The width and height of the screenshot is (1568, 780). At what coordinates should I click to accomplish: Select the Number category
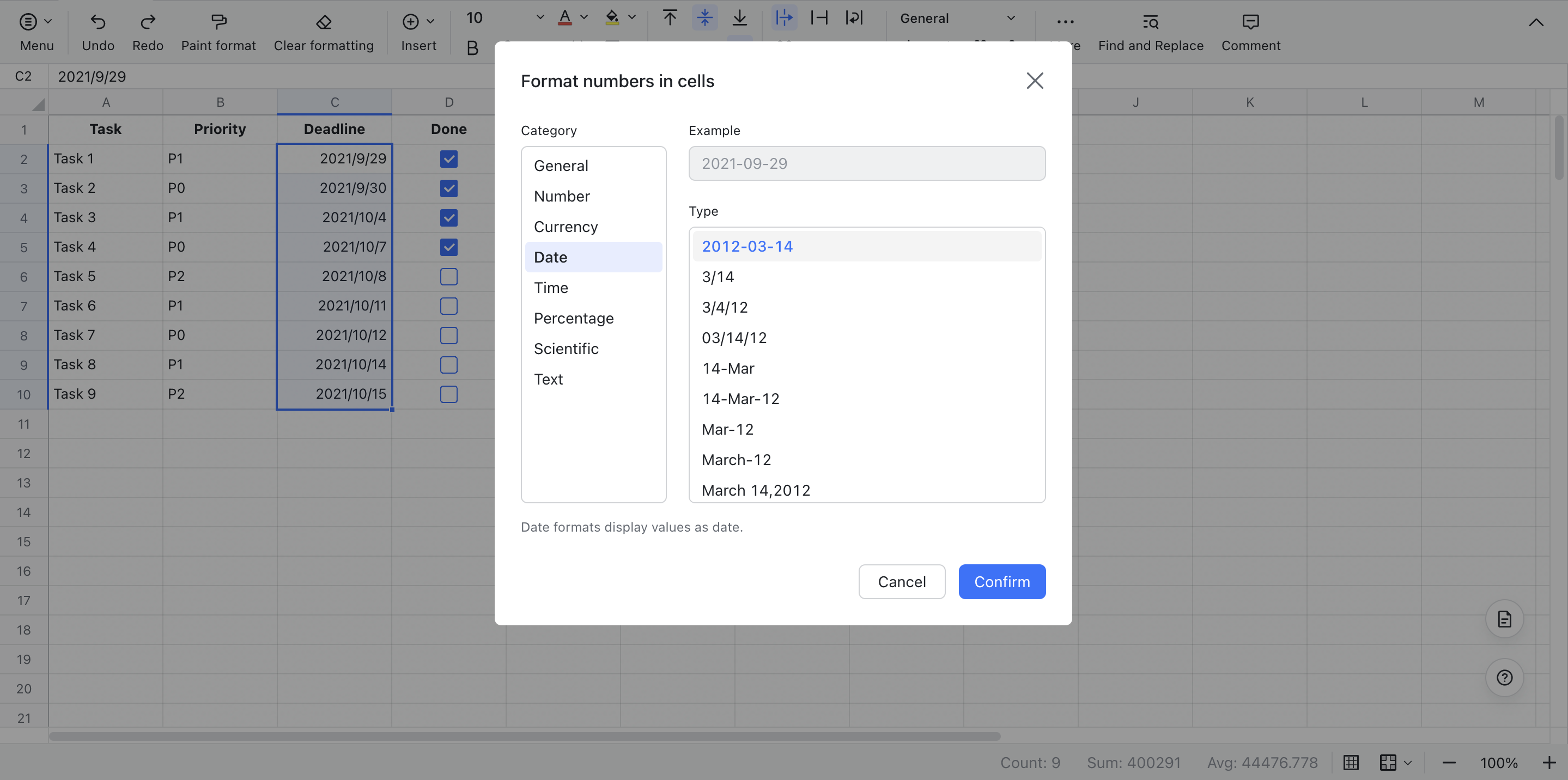coord(593,196)
